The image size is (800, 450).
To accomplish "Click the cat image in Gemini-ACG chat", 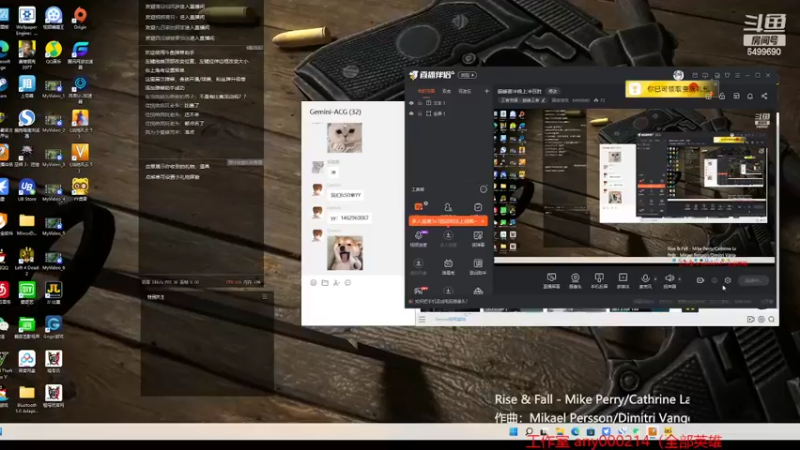I will [x=344, y=137].
